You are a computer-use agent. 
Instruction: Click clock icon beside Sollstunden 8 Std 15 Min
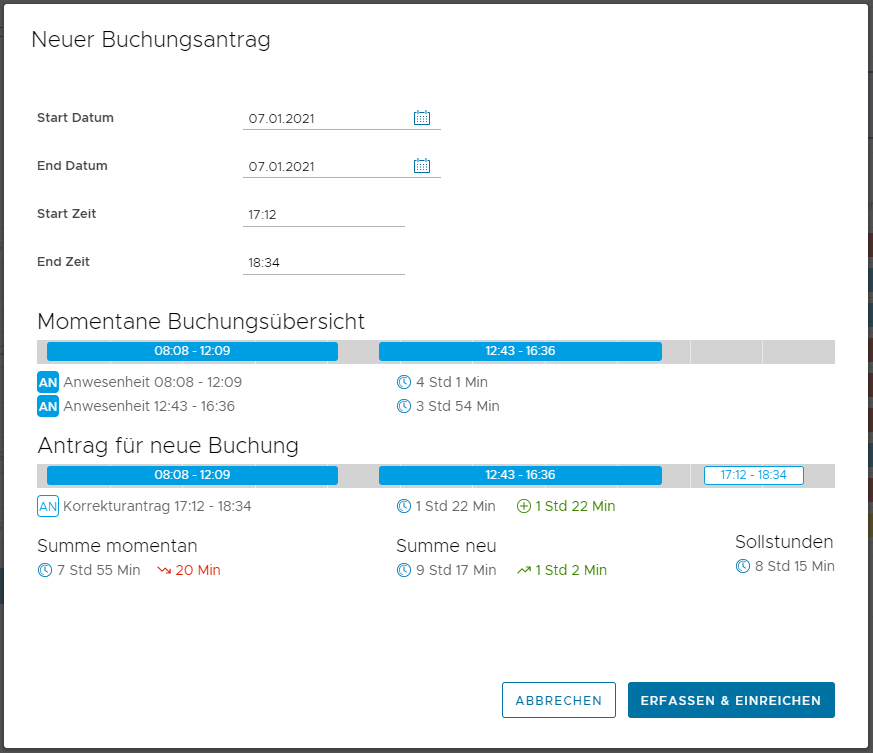pyautogui.click(x=743, y=566)
